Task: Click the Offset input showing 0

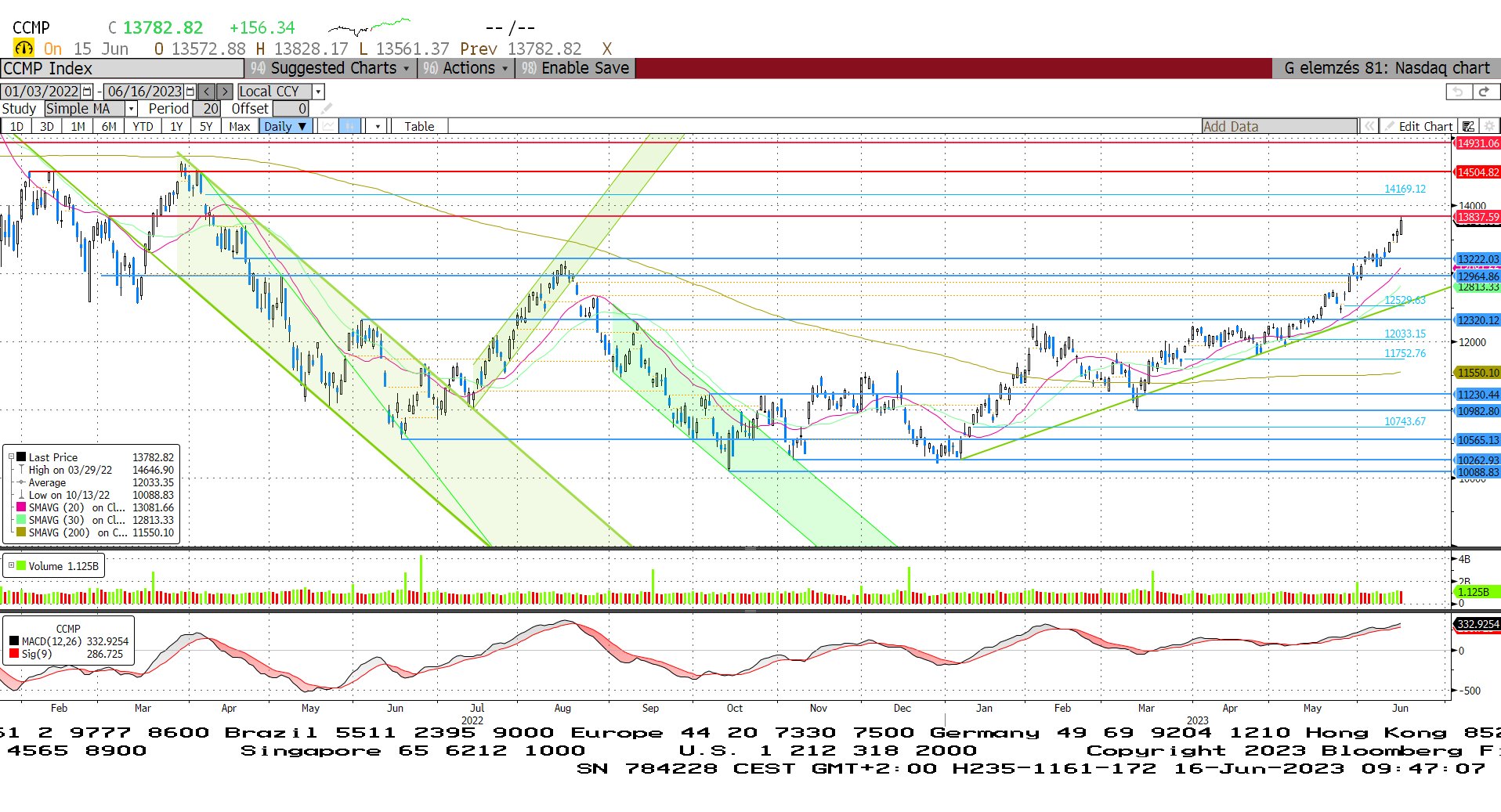Action: pyautogui.click(x=291, y=109)
